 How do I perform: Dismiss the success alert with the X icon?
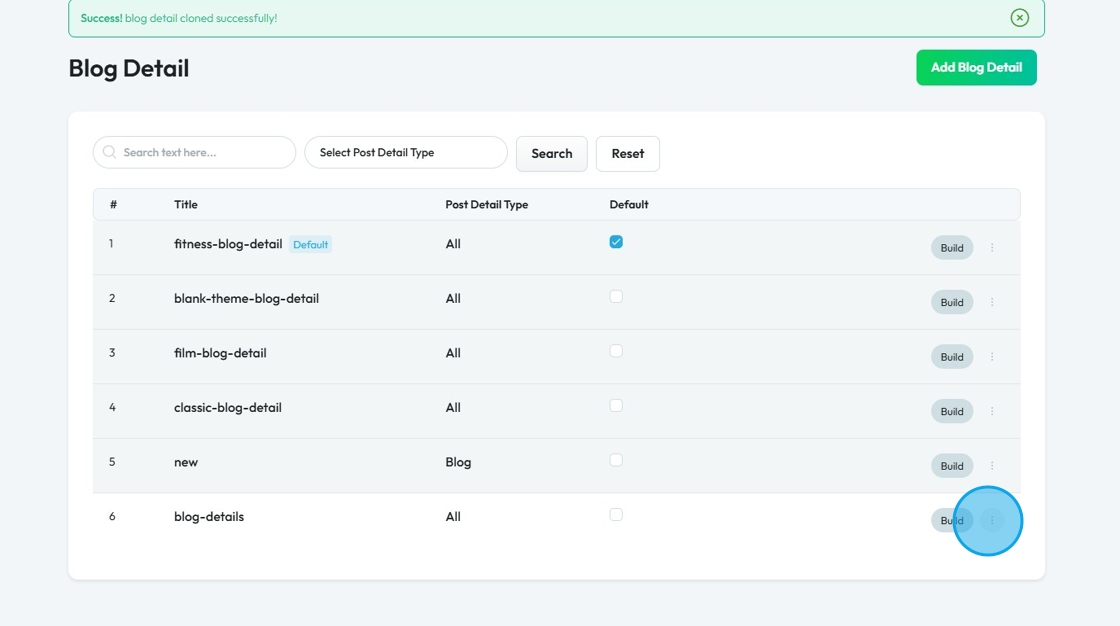point(1019,18)
